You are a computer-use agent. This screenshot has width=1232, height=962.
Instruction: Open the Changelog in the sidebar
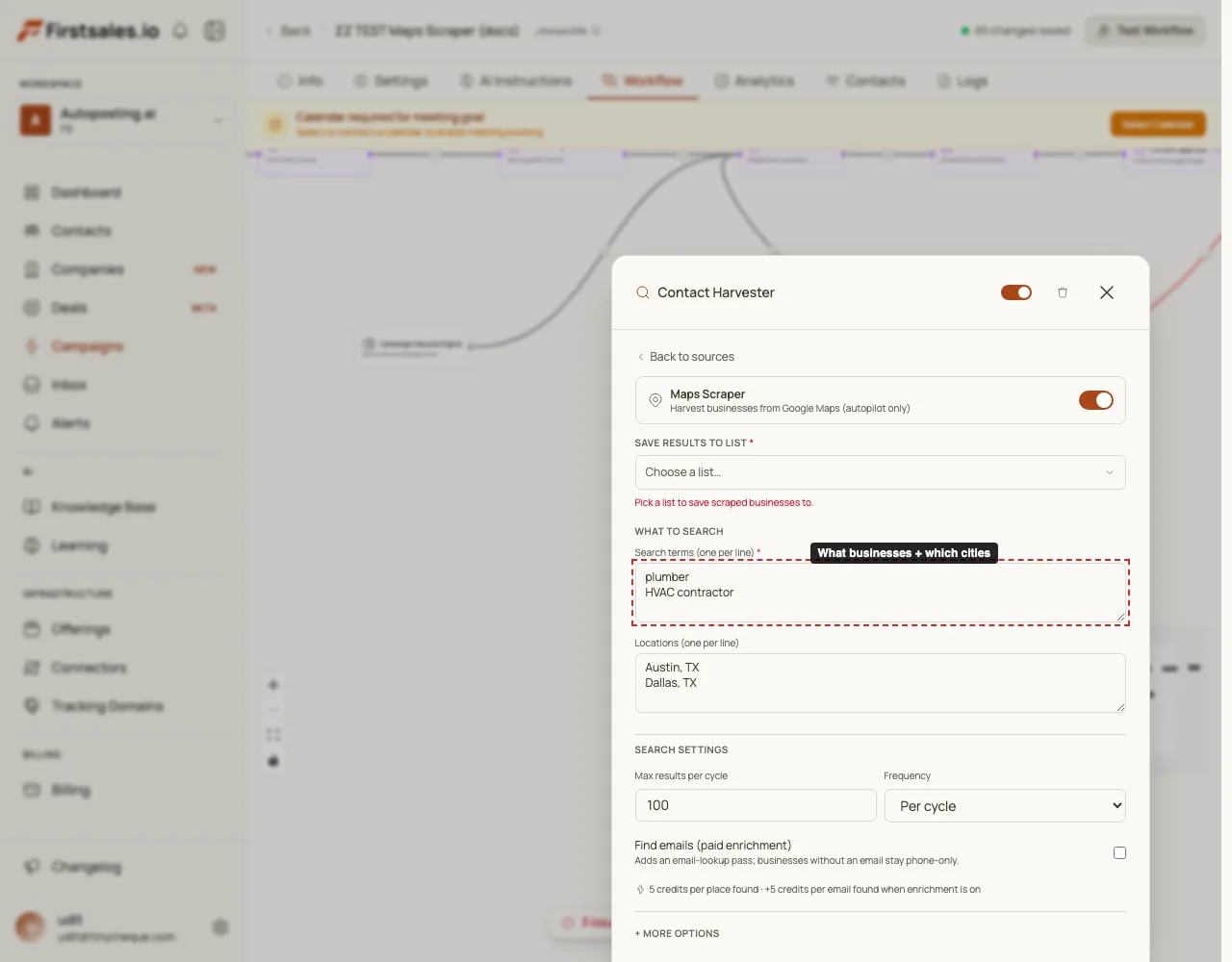point(87,867)
